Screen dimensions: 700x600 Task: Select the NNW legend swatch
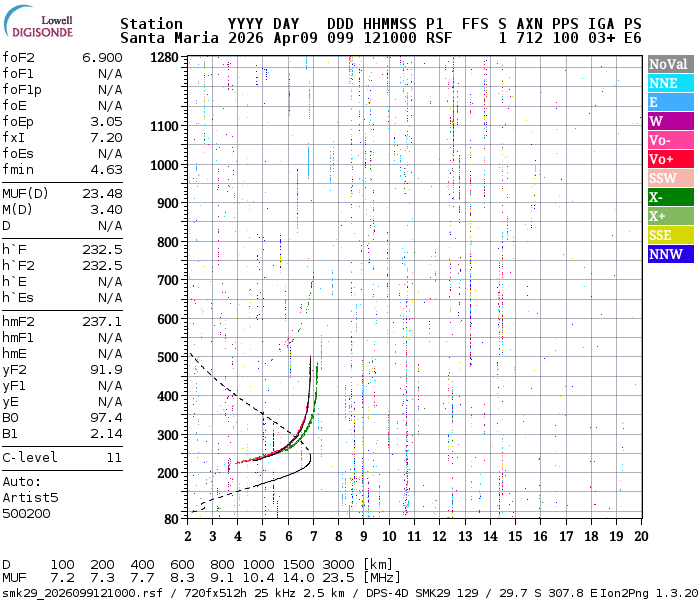point(671,254)
